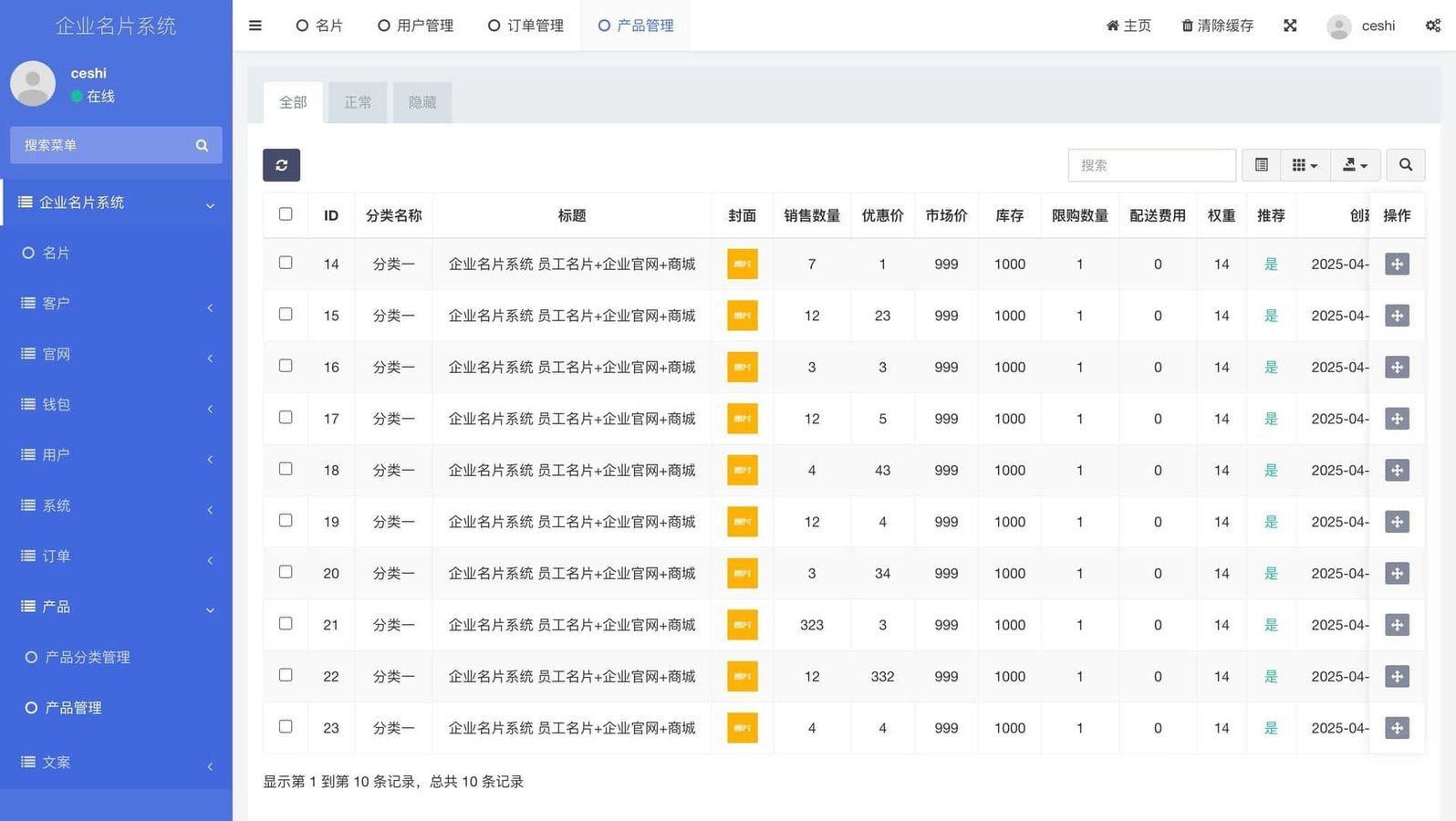Go to 主页 in the top bar
The width and height of the screenshot is (1456, 821).
1128,26
